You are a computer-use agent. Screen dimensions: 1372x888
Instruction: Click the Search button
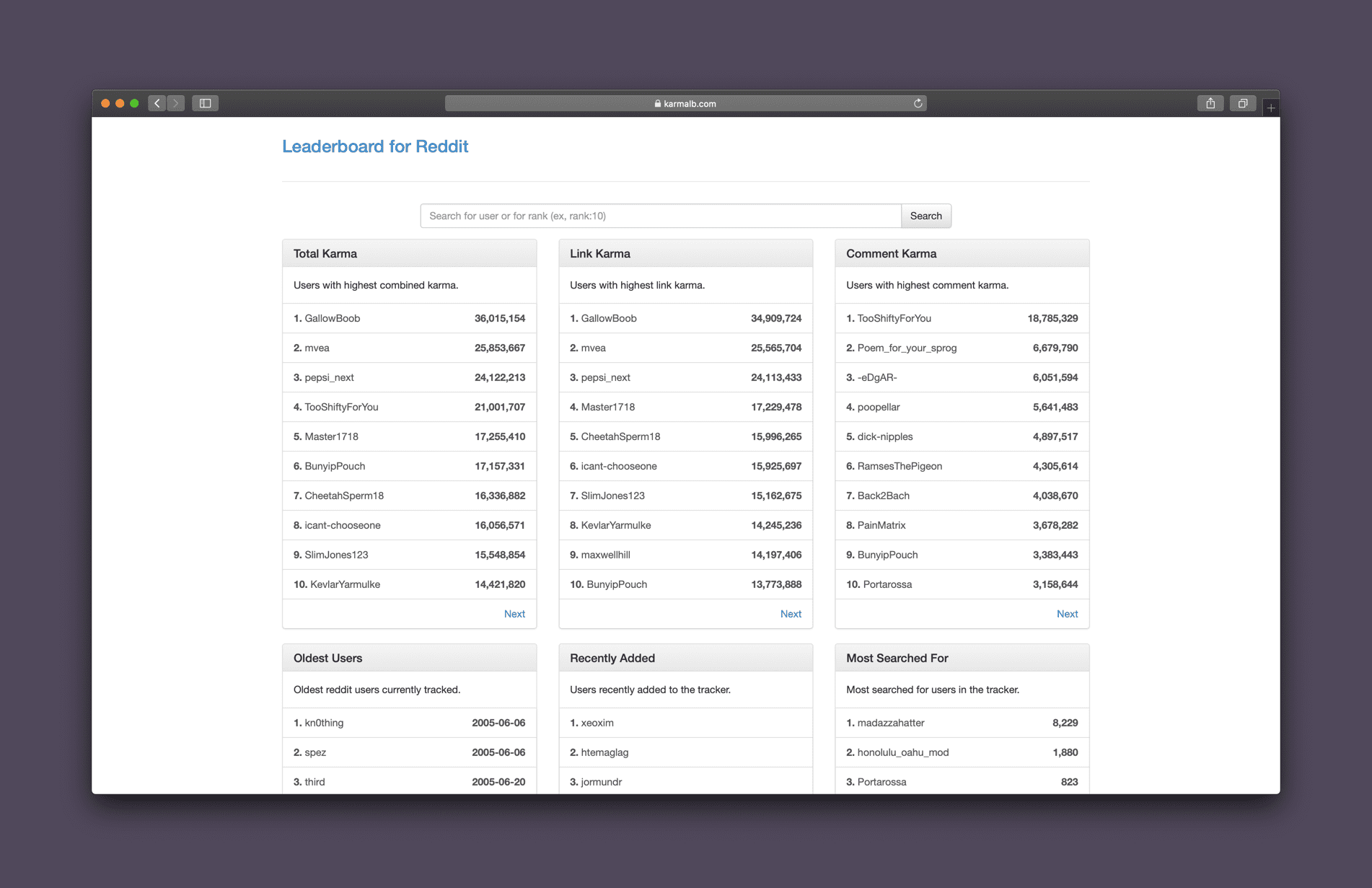(926, 216)
